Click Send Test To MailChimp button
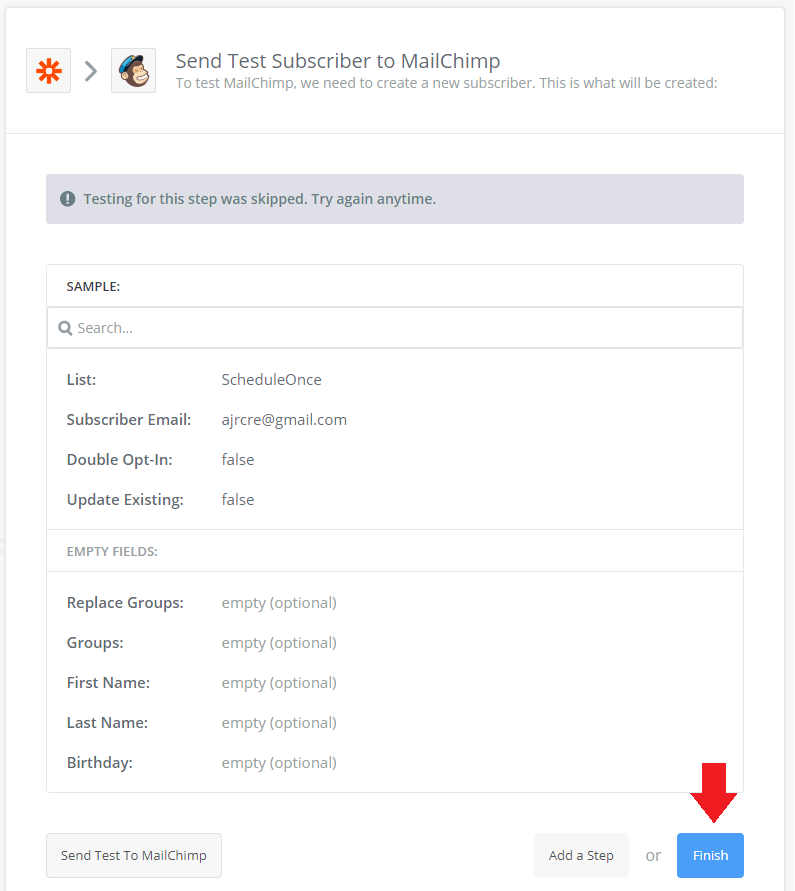795x891 pixels. coord(134,855)
